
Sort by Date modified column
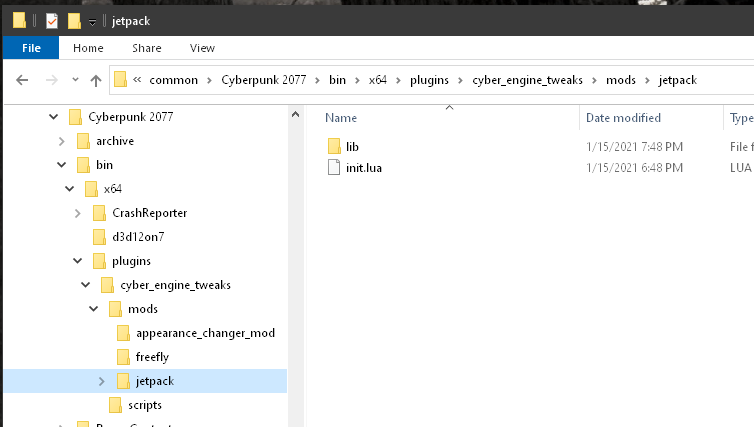[x=623, y=118]
